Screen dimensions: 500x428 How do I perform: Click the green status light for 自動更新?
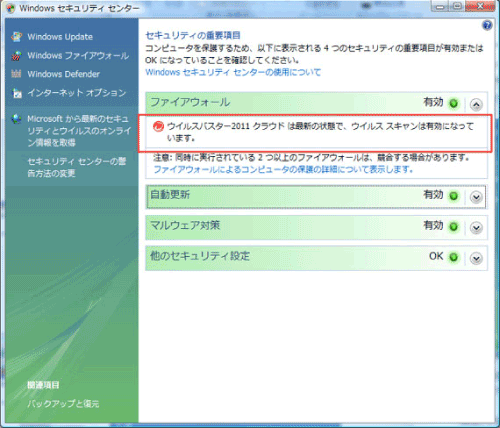[453, 196]
